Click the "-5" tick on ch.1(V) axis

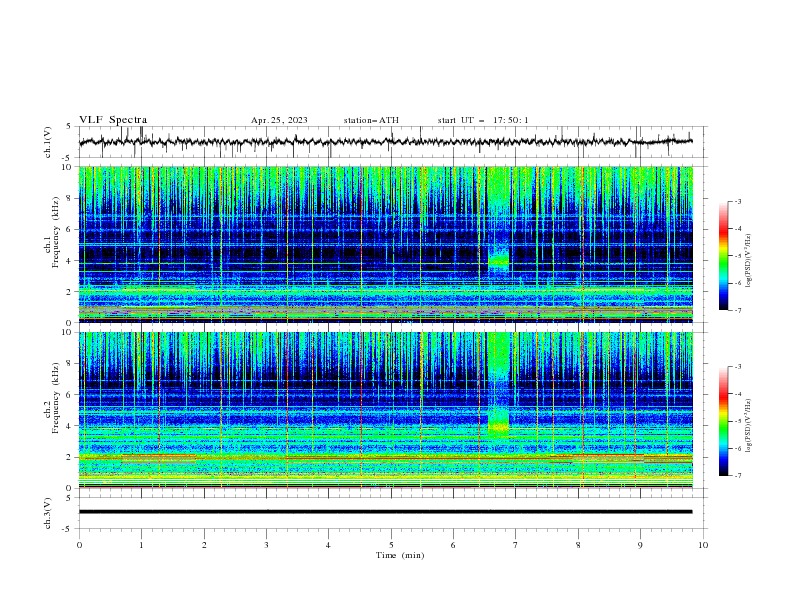tap(68, 158)
